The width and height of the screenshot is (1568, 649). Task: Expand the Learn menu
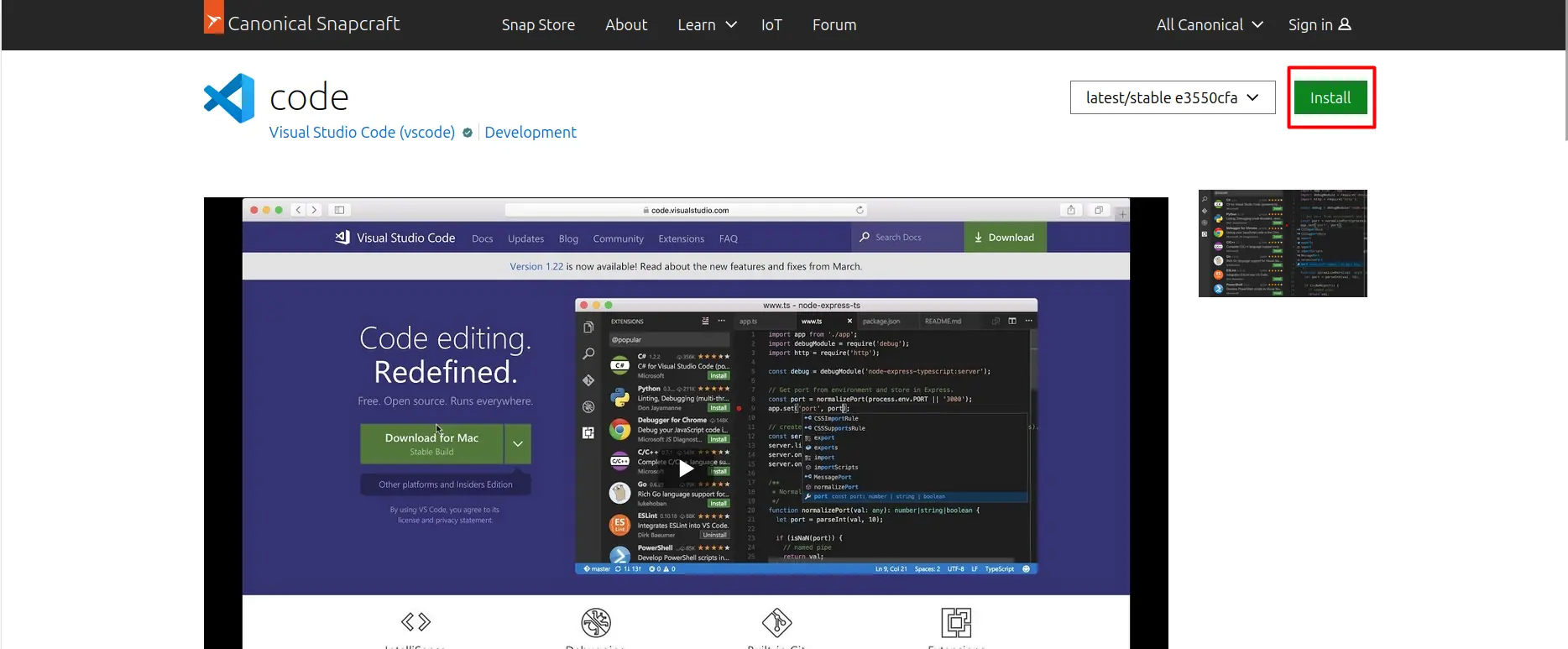(707, 25)
